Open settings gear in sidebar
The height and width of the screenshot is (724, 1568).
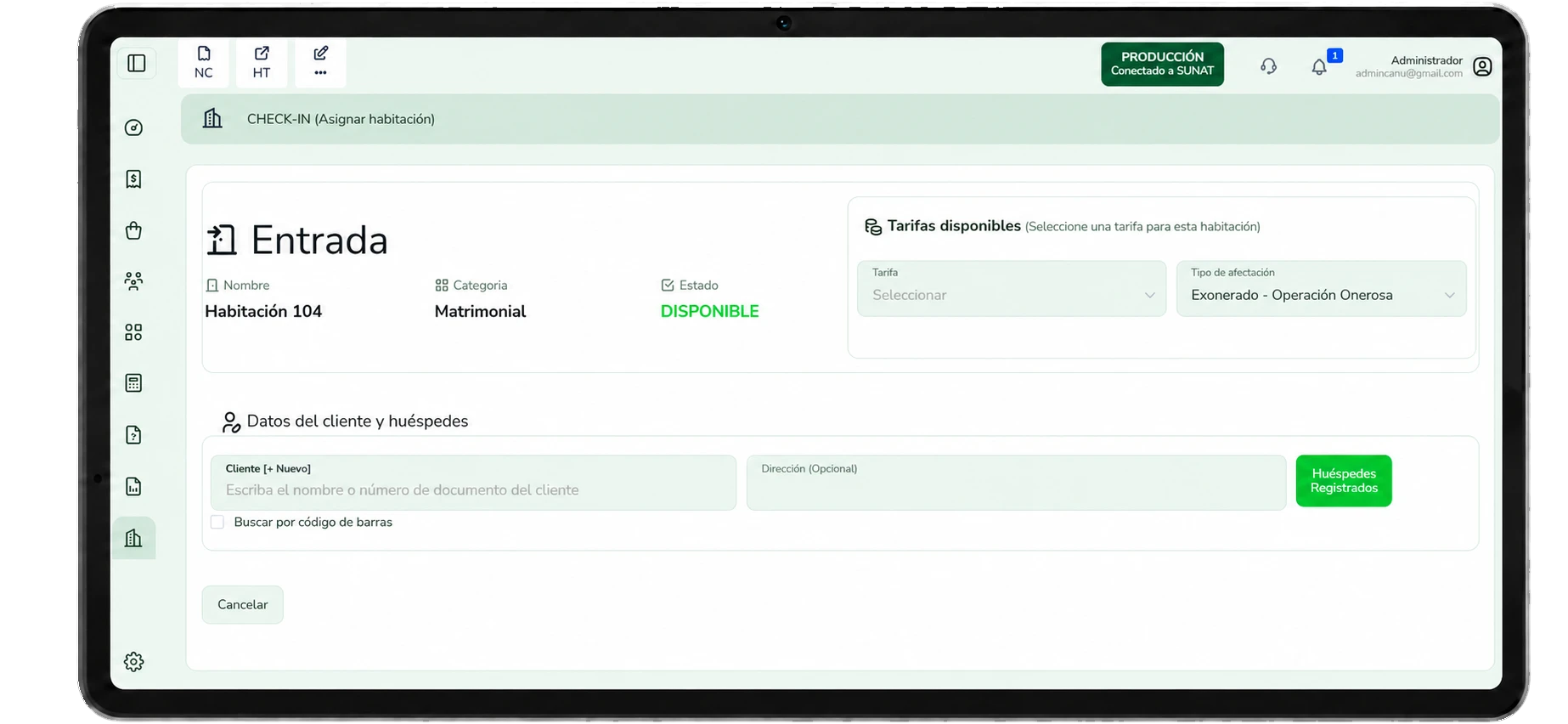pos(133,662)
